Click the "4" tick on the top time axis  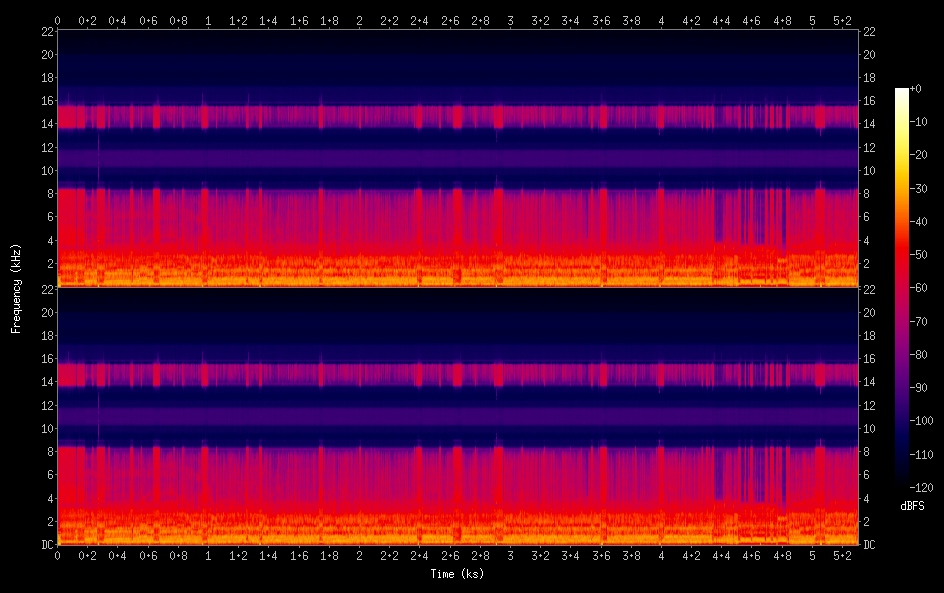(x=662, y=20)
